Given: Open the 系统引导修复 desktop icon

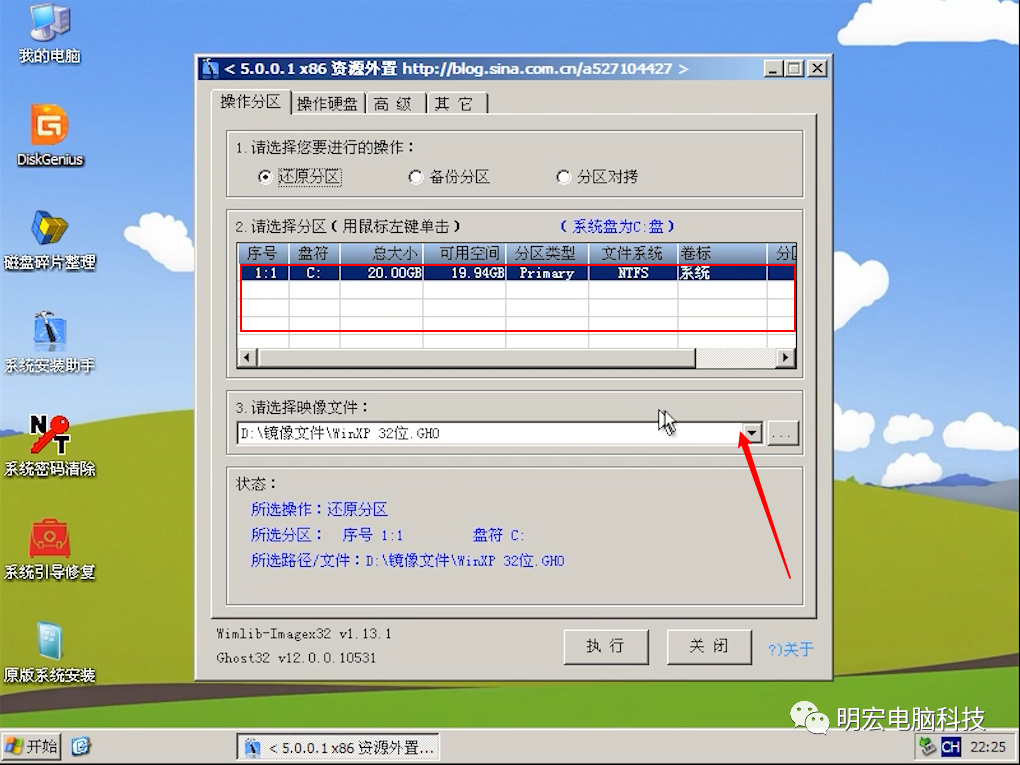Looking at the screenshot, I should pos(49,540).
